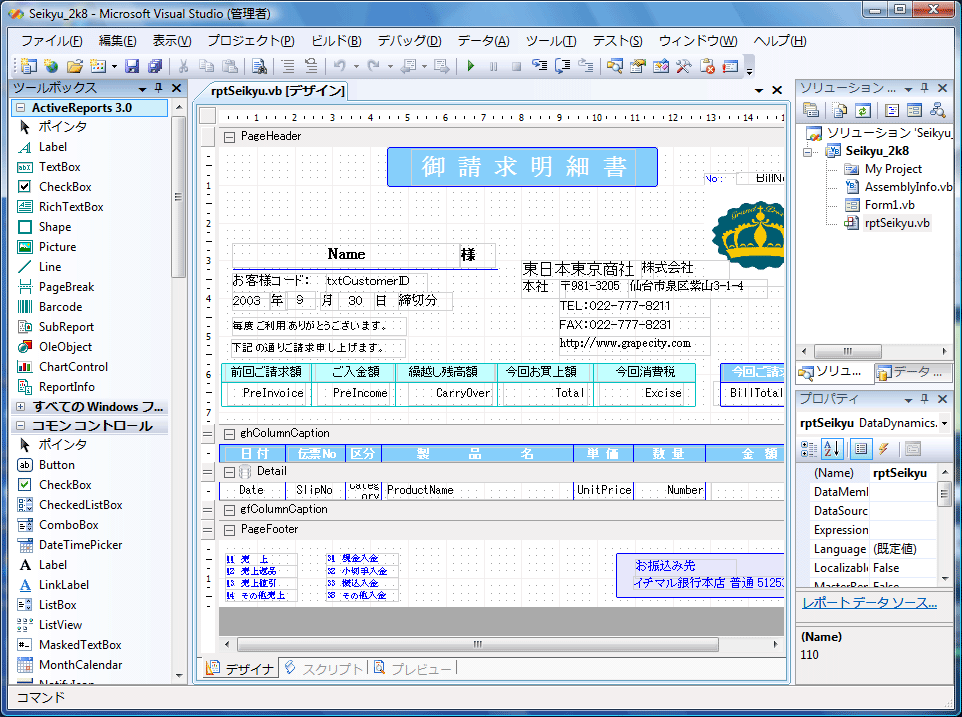
Task: Open the Events view with the lightning icon
Action: (x=884, y=448)
